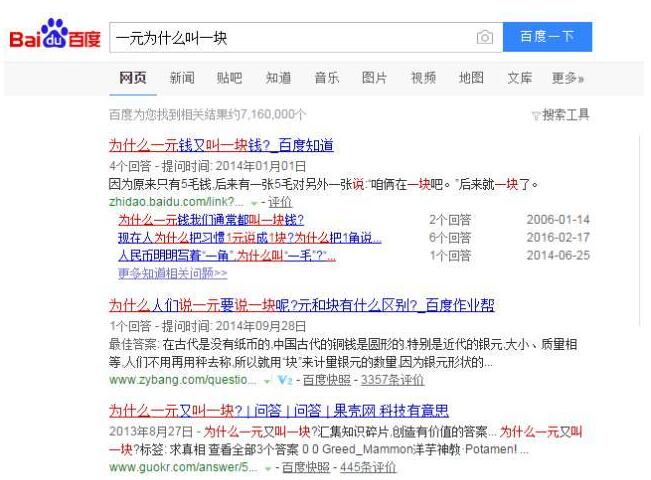The image size is (651, 480).
Task: Click www.zybang.com/questio... green URL
Action: (183, 380)
